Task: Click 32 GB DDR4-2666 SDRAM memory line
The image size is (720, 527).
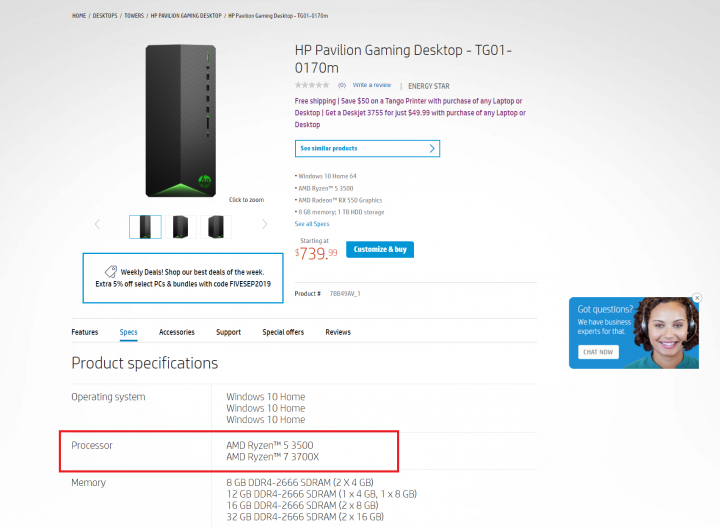Action: tap(305, 517)
